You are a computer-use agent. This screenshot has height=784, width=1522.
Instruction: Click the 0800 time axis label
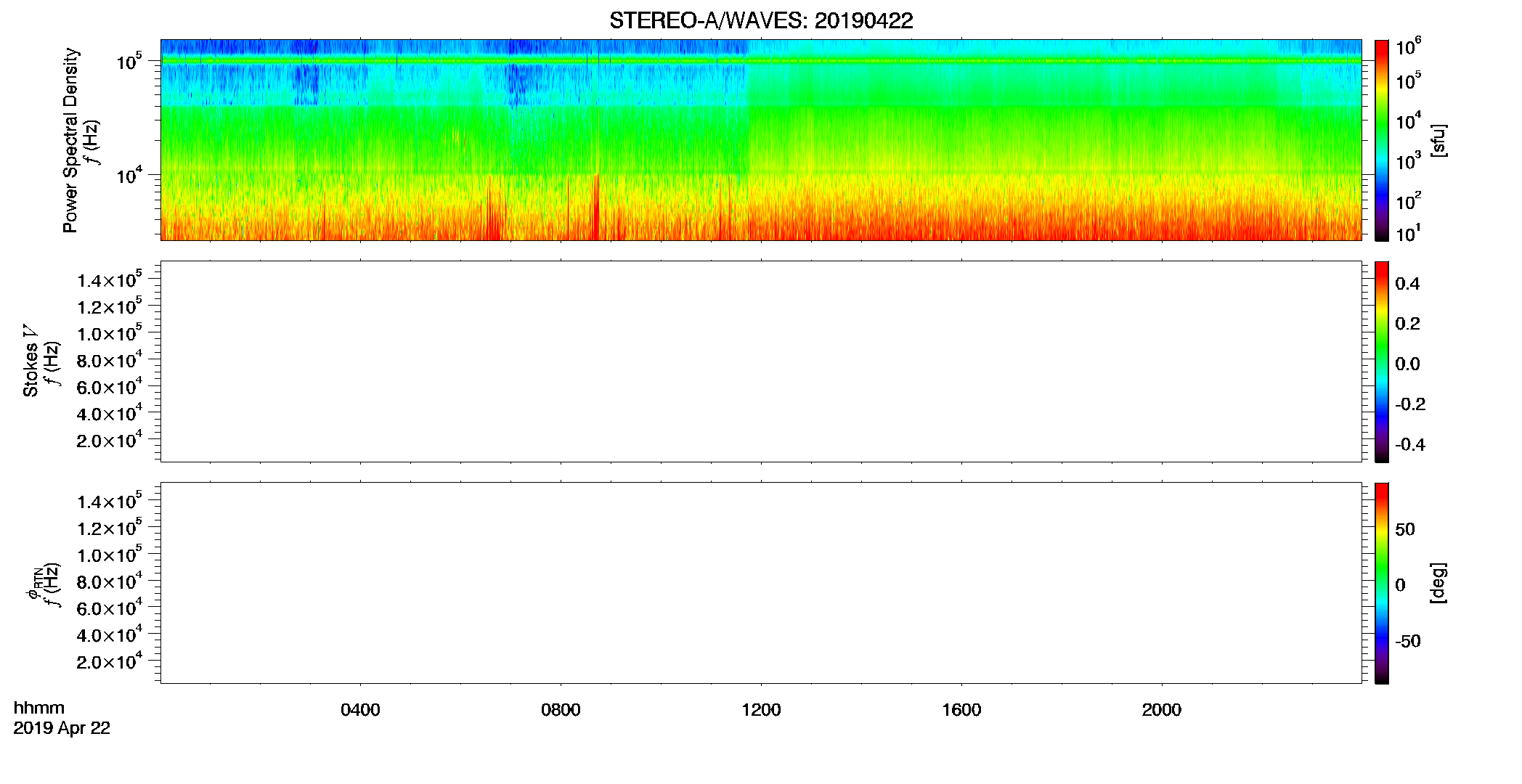[x=561, y=710]
